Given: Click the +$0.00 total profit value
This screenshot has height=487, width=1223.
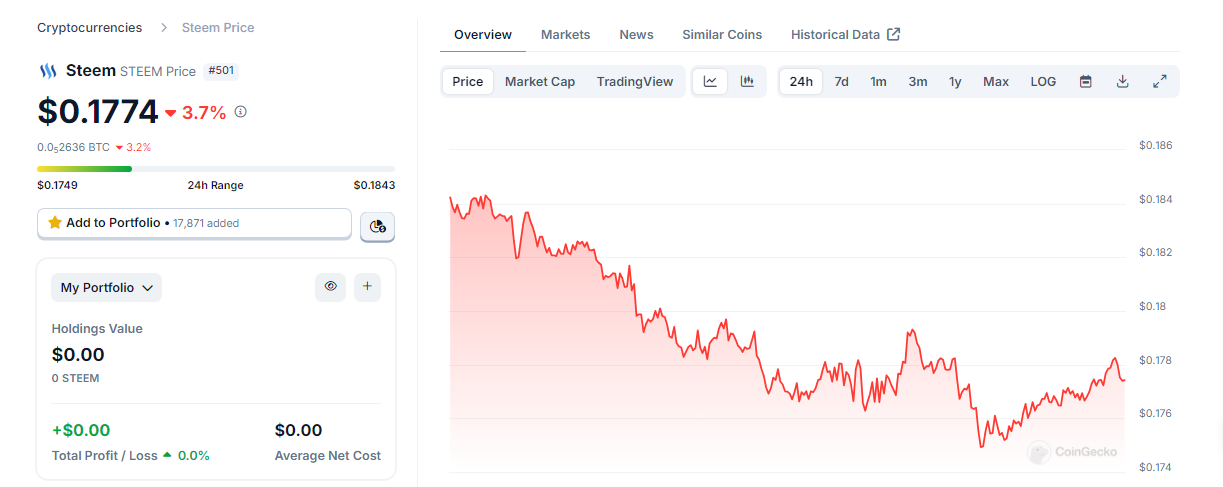Looking at the screenshot, I should [81, 430].
